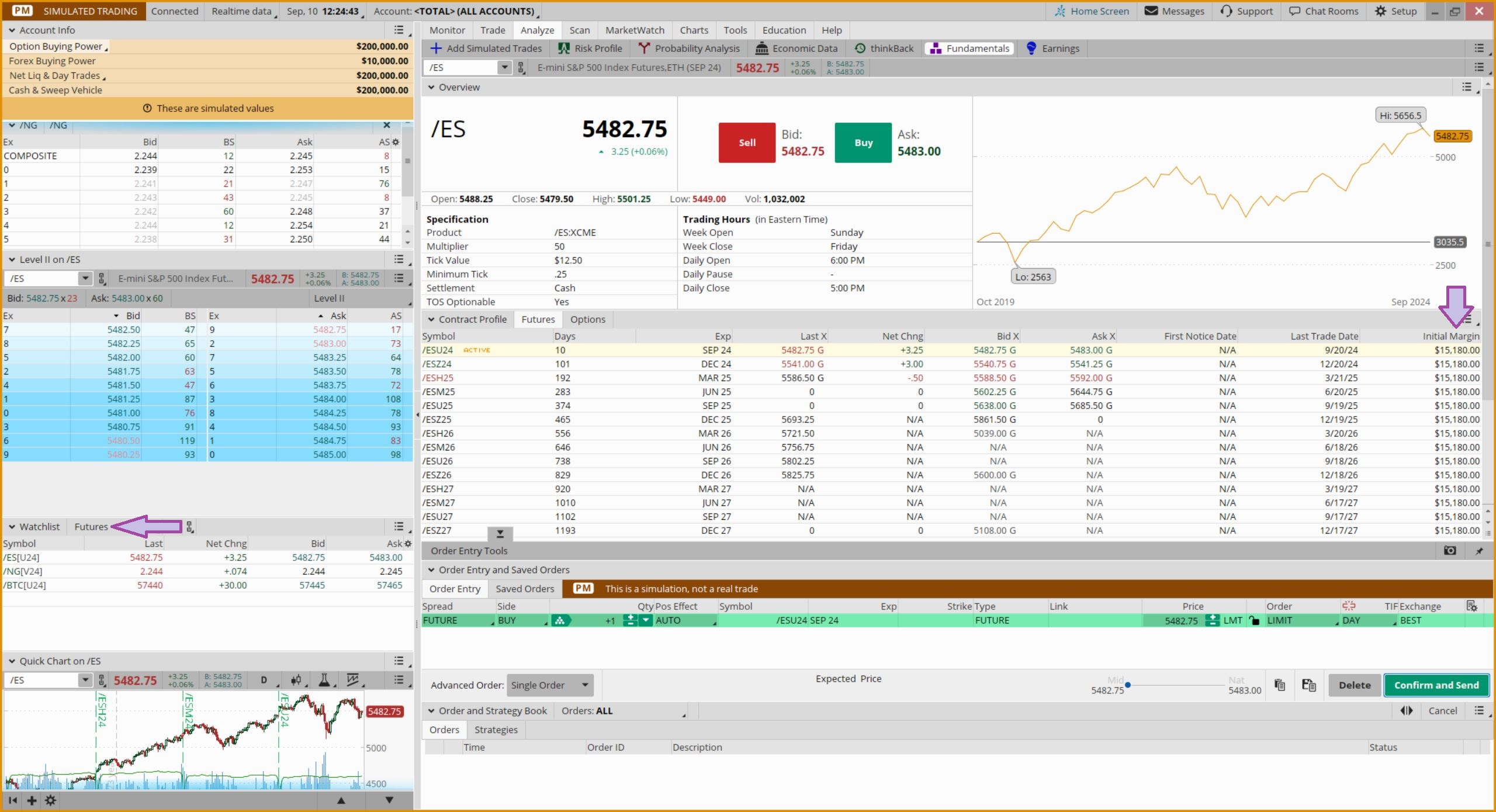
Task: Click the go-to-first arrow in sidebar footer
Action: point(12,800)
